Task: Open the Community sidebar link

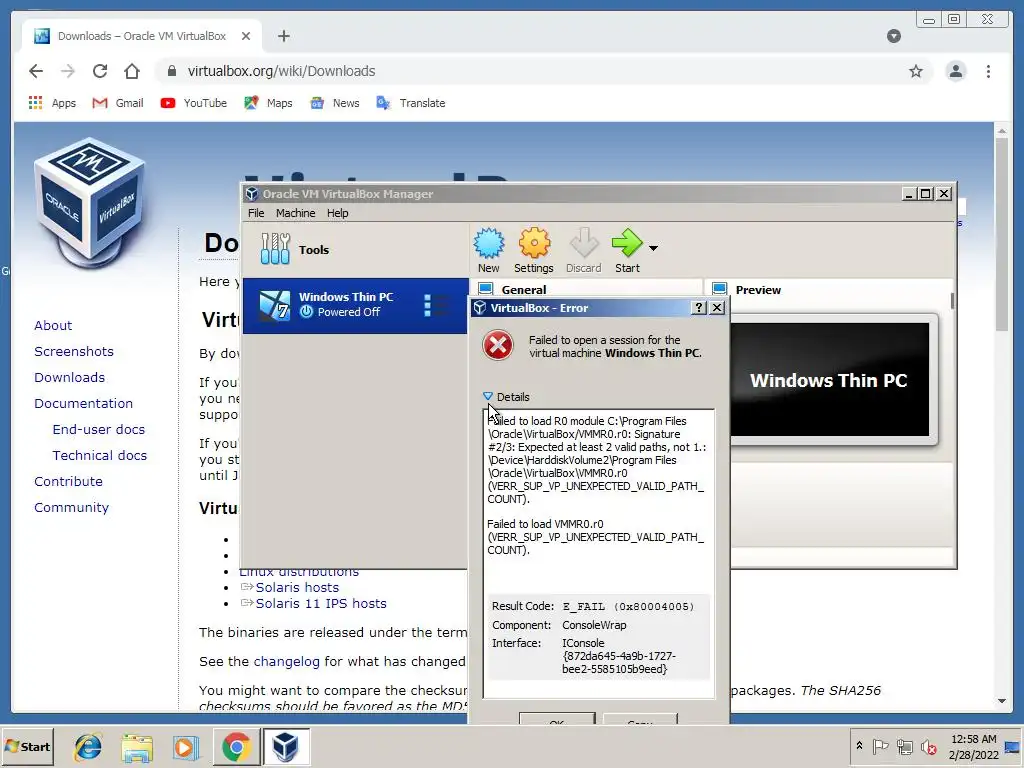Action: click(71, 507)
